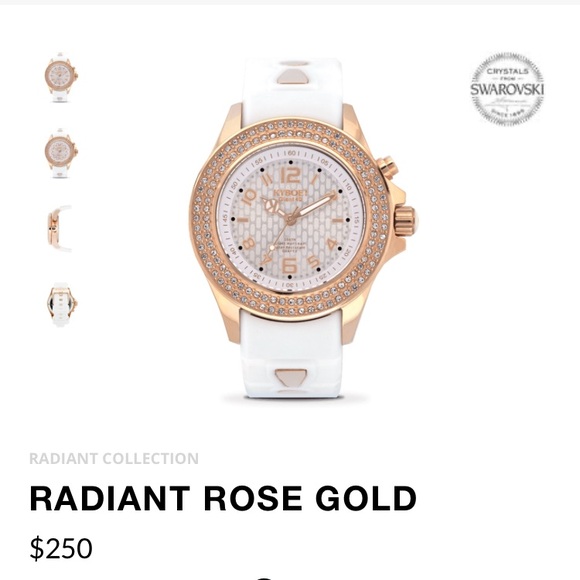580x580 pixels.
Task: Open the Radiant Collection link
Action: coord(114,459)
